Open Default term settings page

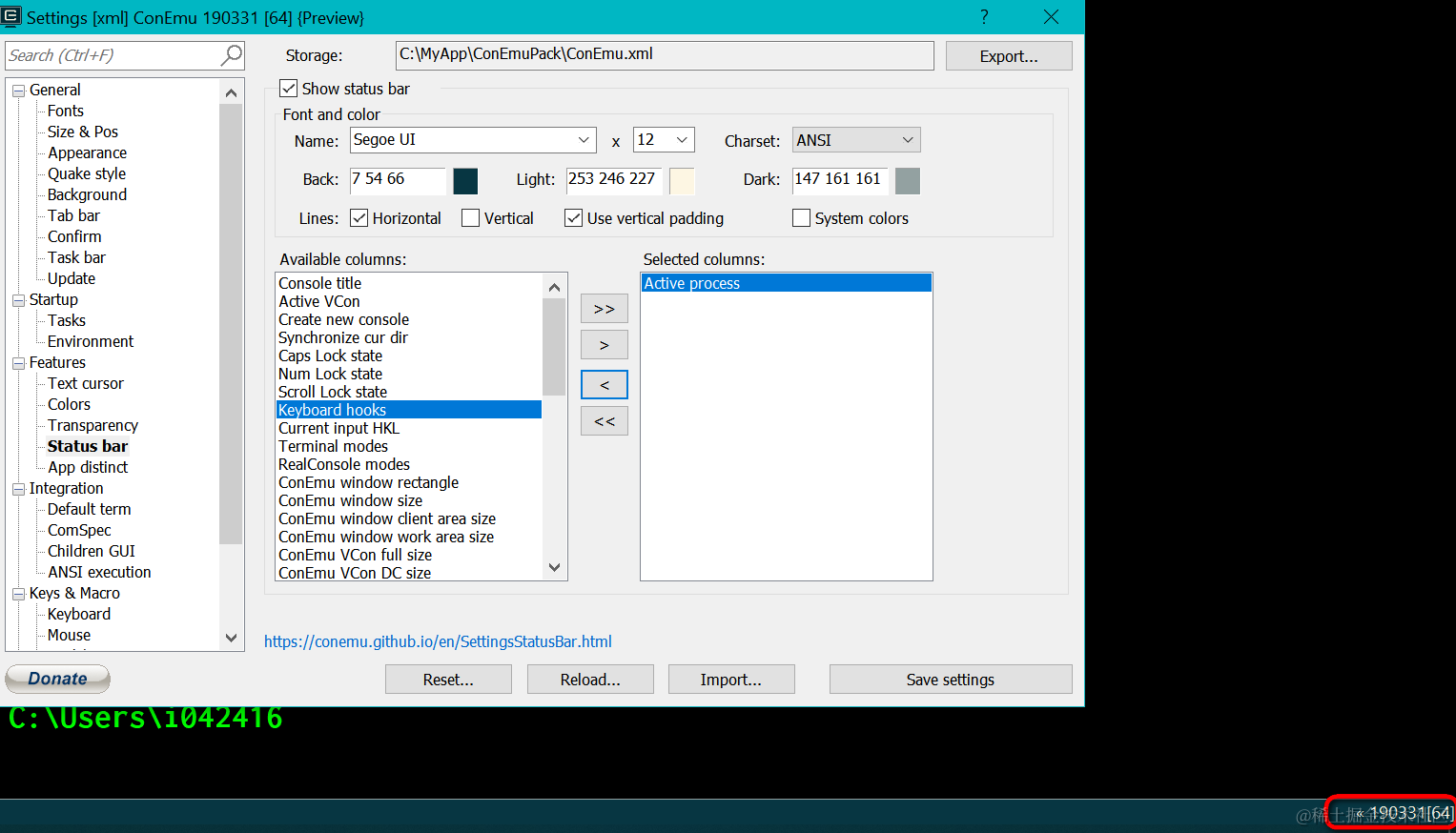(90, 509)
